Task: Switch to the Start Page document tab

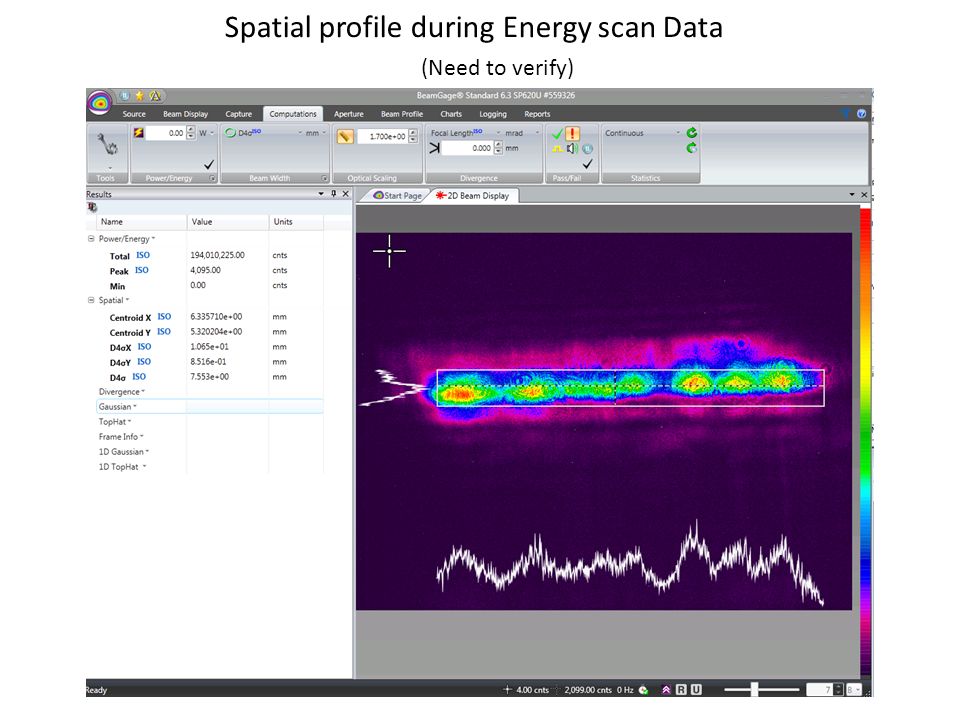Action: (397, 195)
